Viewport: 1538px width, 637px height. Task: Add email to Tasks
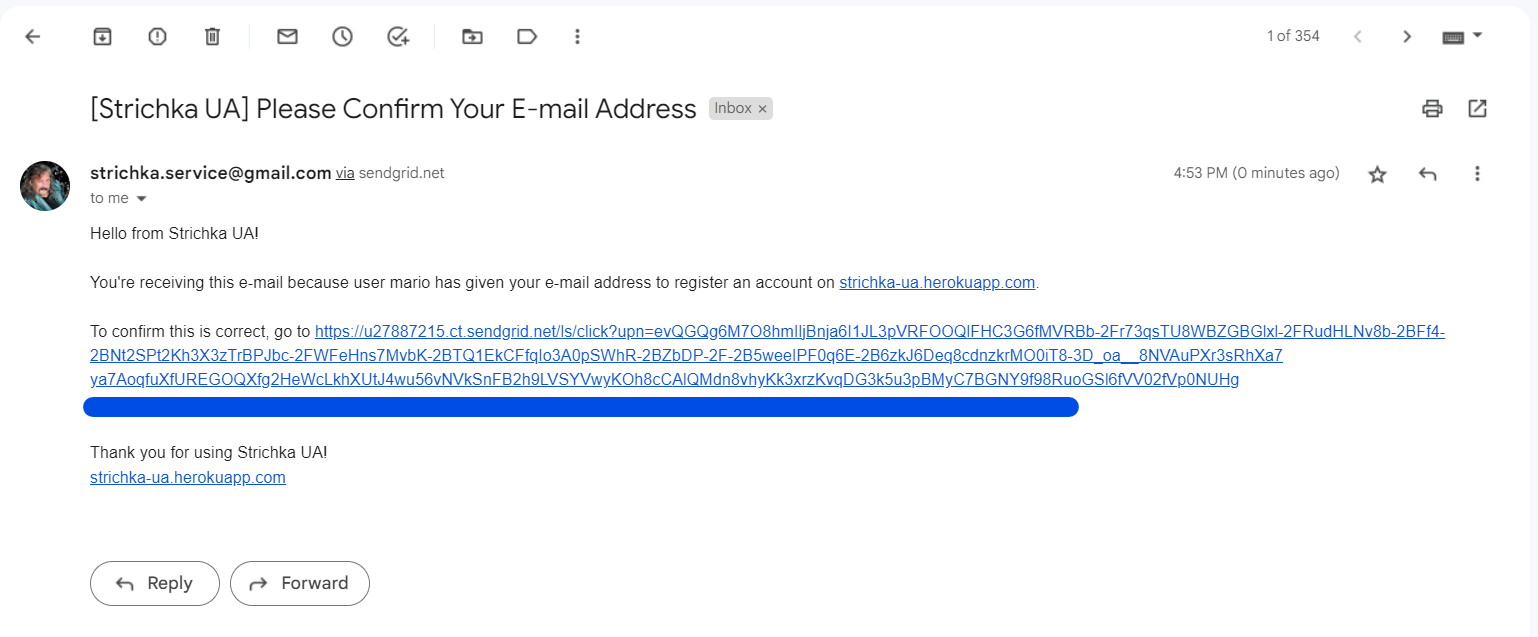398,36
